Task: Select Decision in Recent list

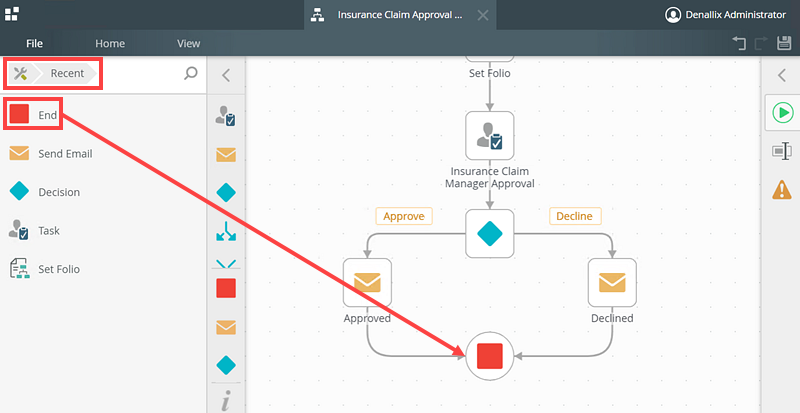Action: tap(45, 192)
